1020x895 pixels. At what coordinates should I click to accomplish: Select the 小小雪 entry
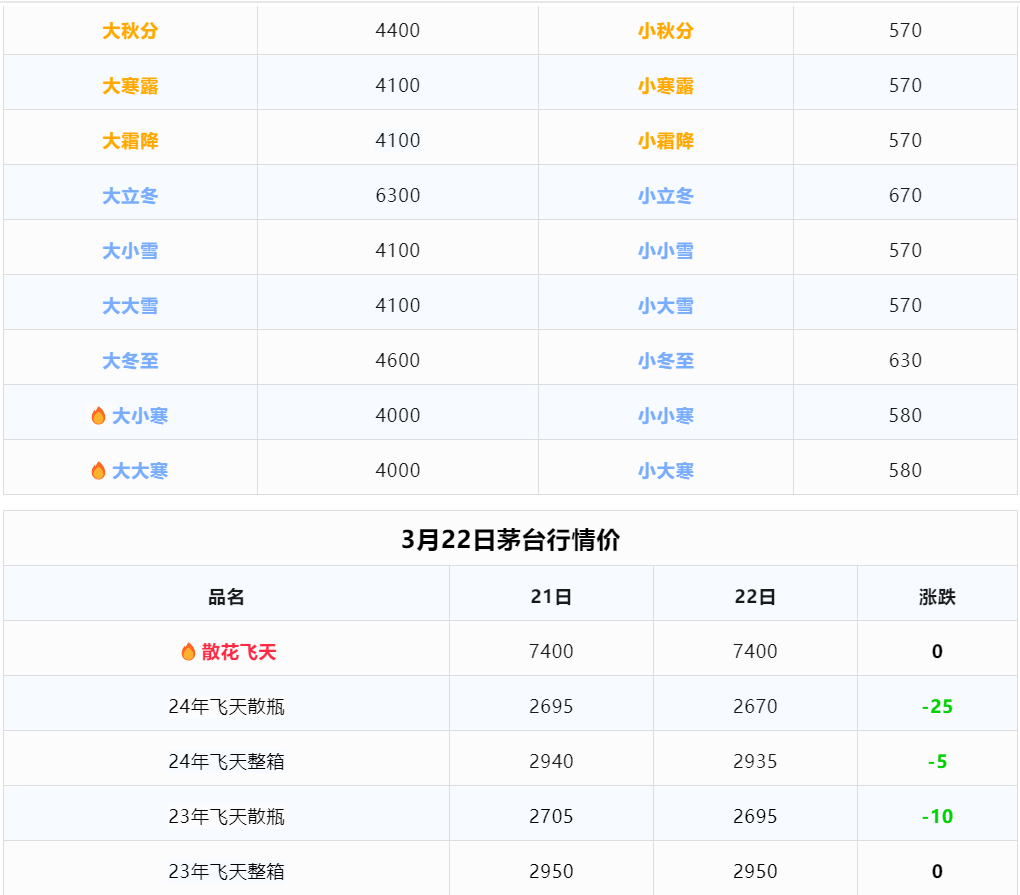click(665, 250)
